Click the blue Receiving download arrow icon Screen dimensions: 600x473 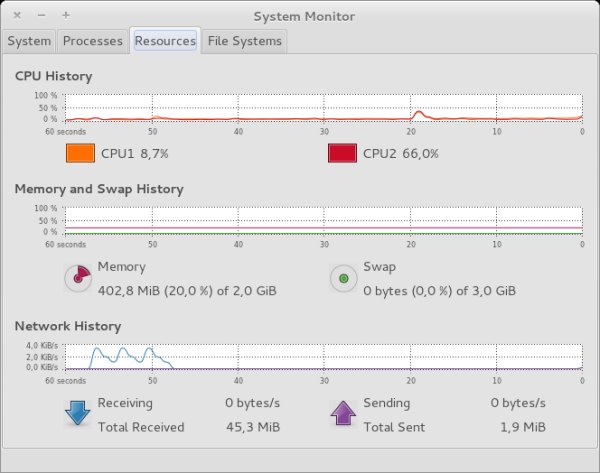[x=78, y=413]
